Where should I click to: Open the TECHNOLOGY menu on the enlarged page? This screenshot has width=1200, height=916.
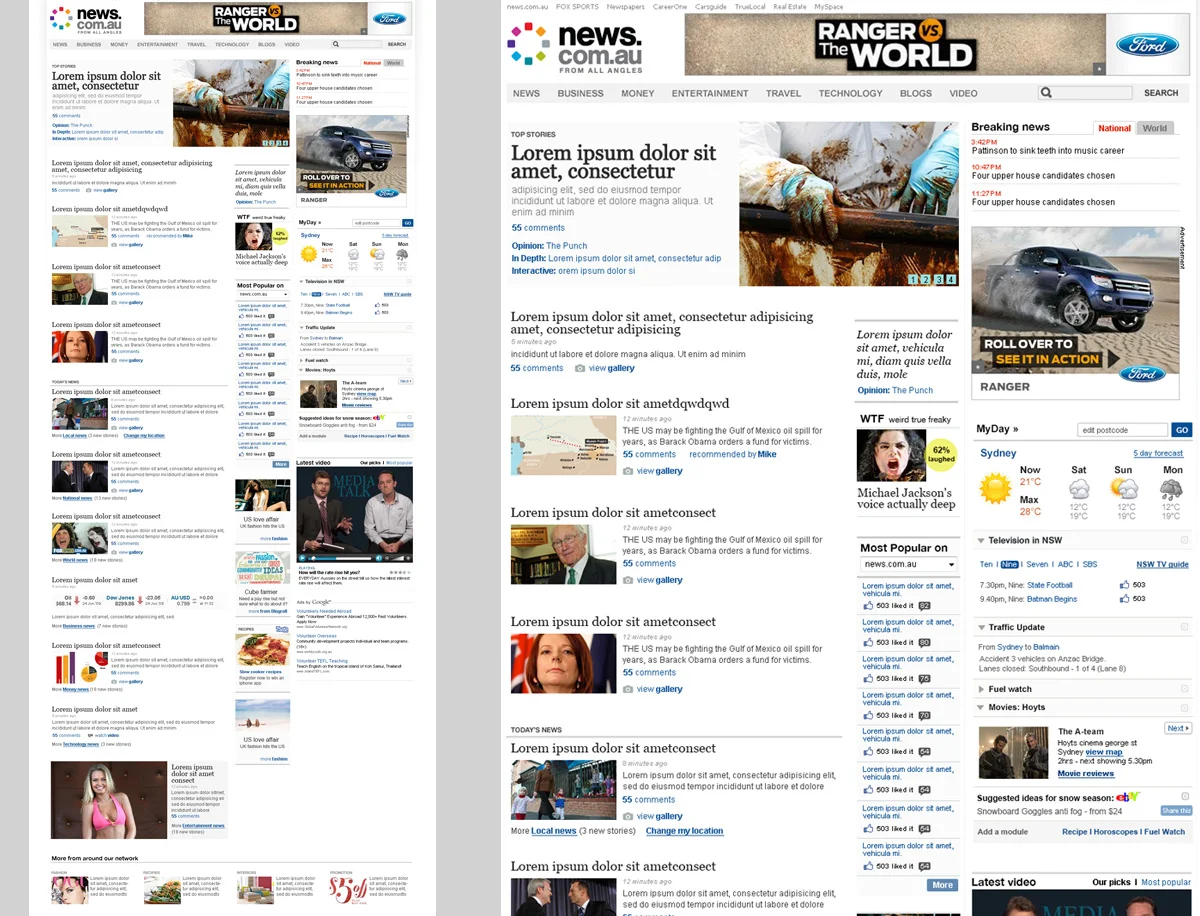pyautogui.click(x=851, y=93)
